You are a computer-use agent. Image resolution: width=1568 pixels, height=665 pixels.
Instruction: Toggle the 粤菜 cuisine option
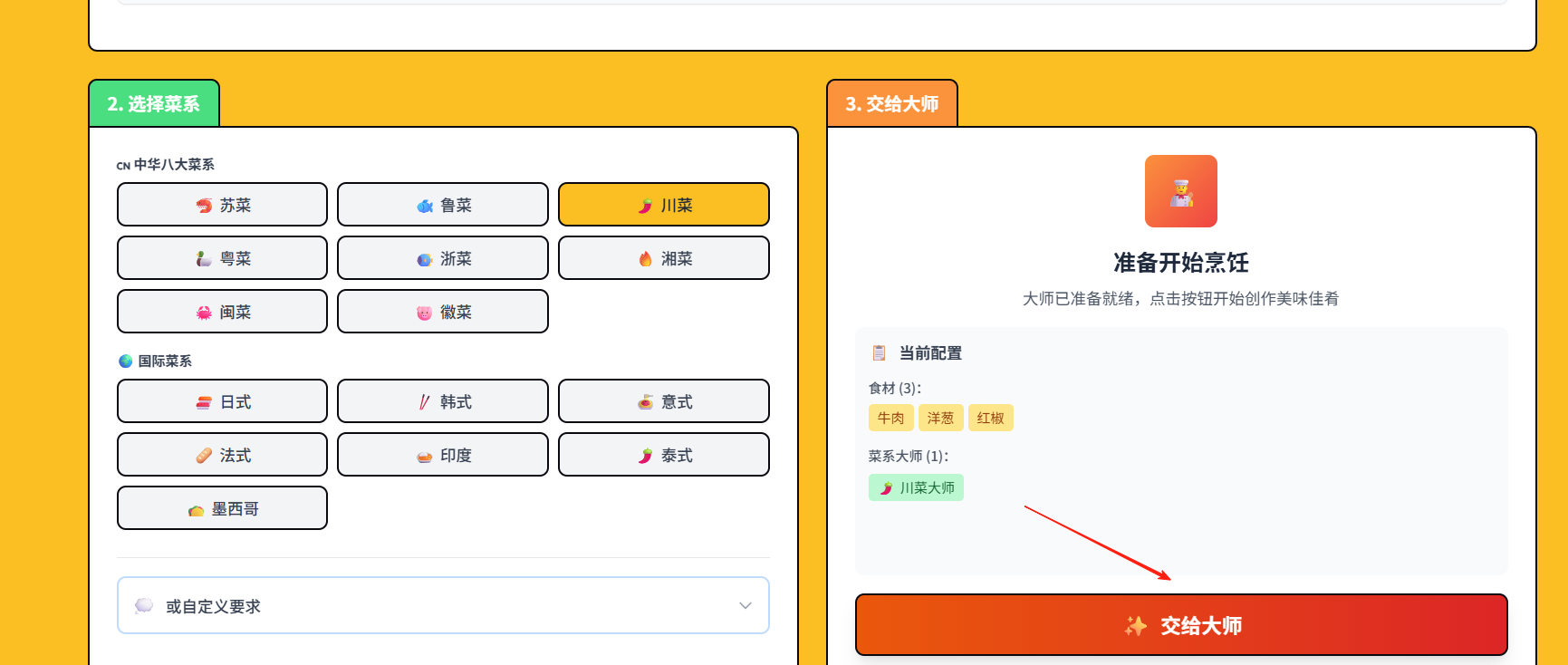[x=222, y=258]
